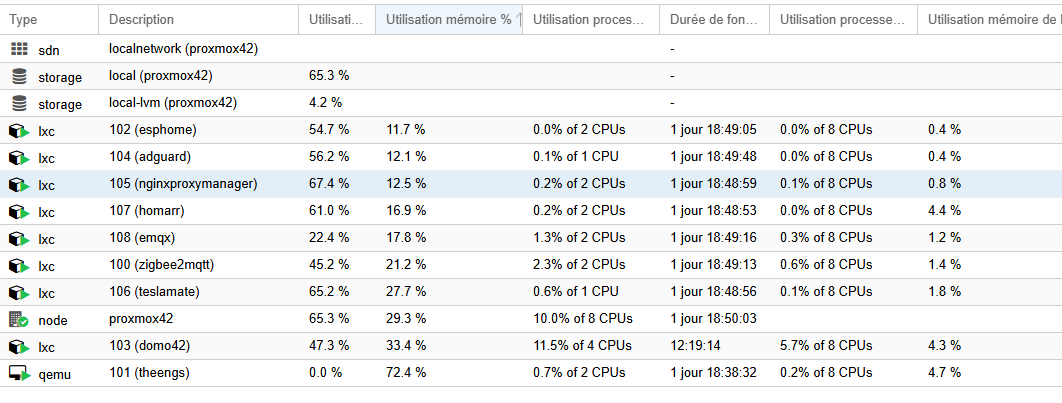Click the storage icon for local-lvm

pyautogui.click(x=20, y=103)
